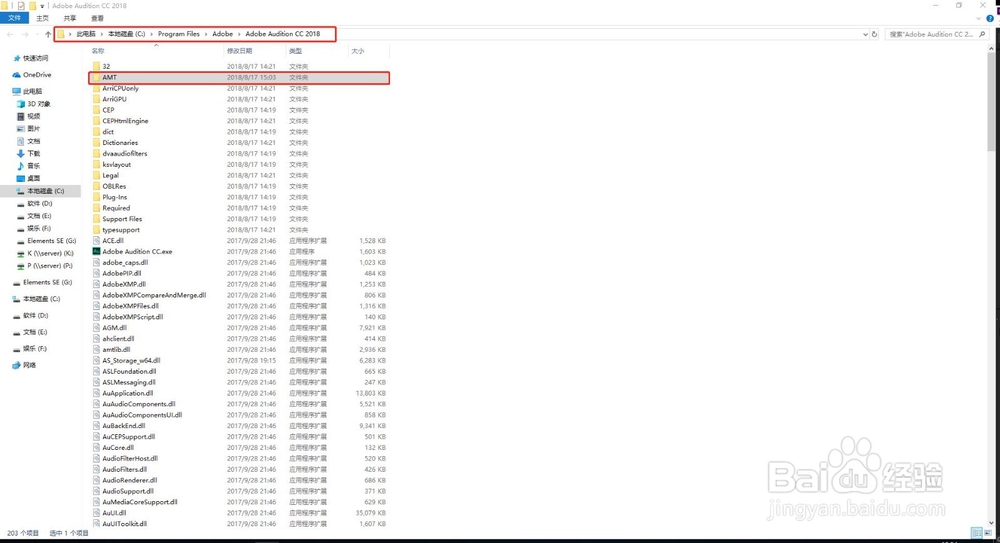
Task: Click new folder icon in title bar toolbar
Action: tap(32, 6)
